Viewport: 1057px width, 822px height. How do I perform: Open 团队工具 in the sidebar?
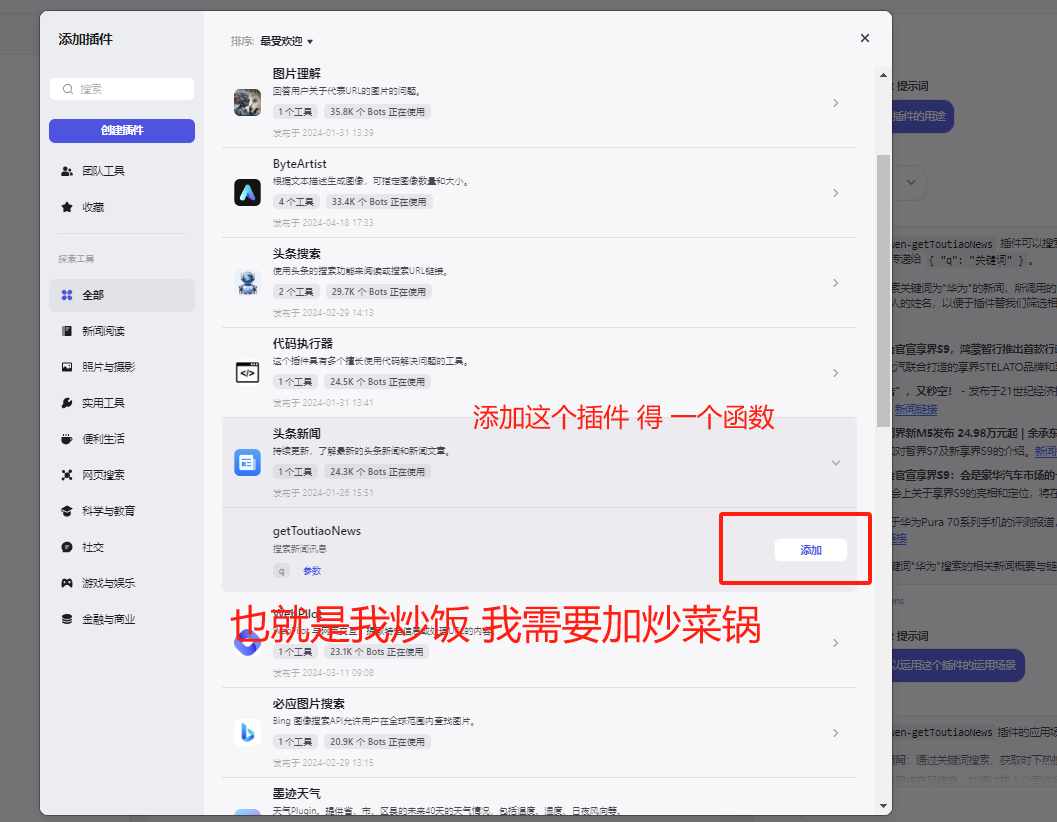tap(122, 171)
